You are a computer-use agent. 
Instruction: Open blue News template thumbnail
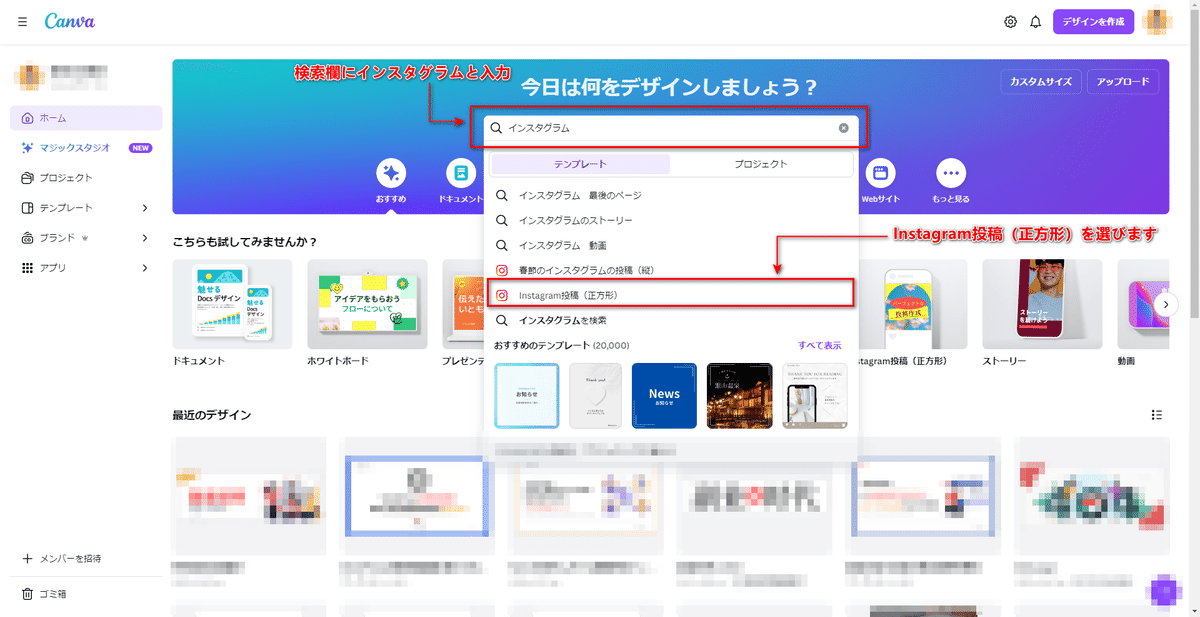click(664, 396)
